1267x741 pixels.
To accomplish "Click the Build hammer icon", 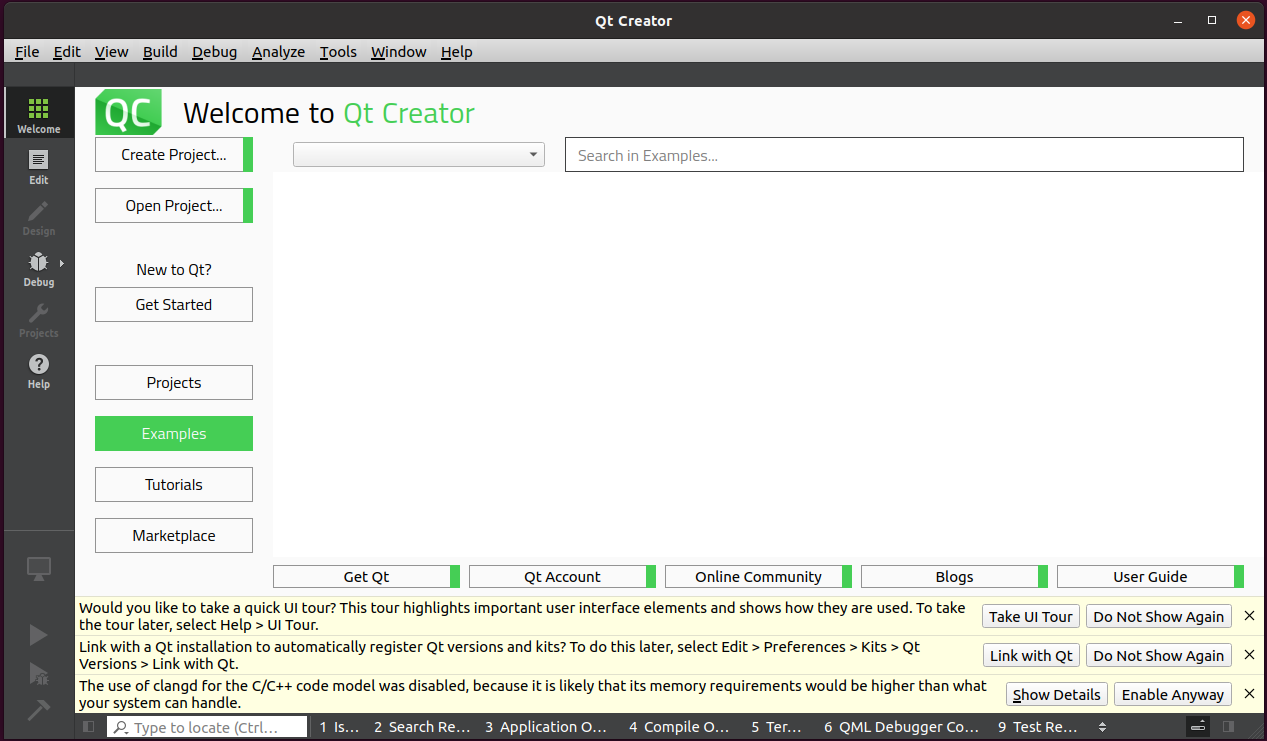I will pyautogui.click(x=38, y=710).
